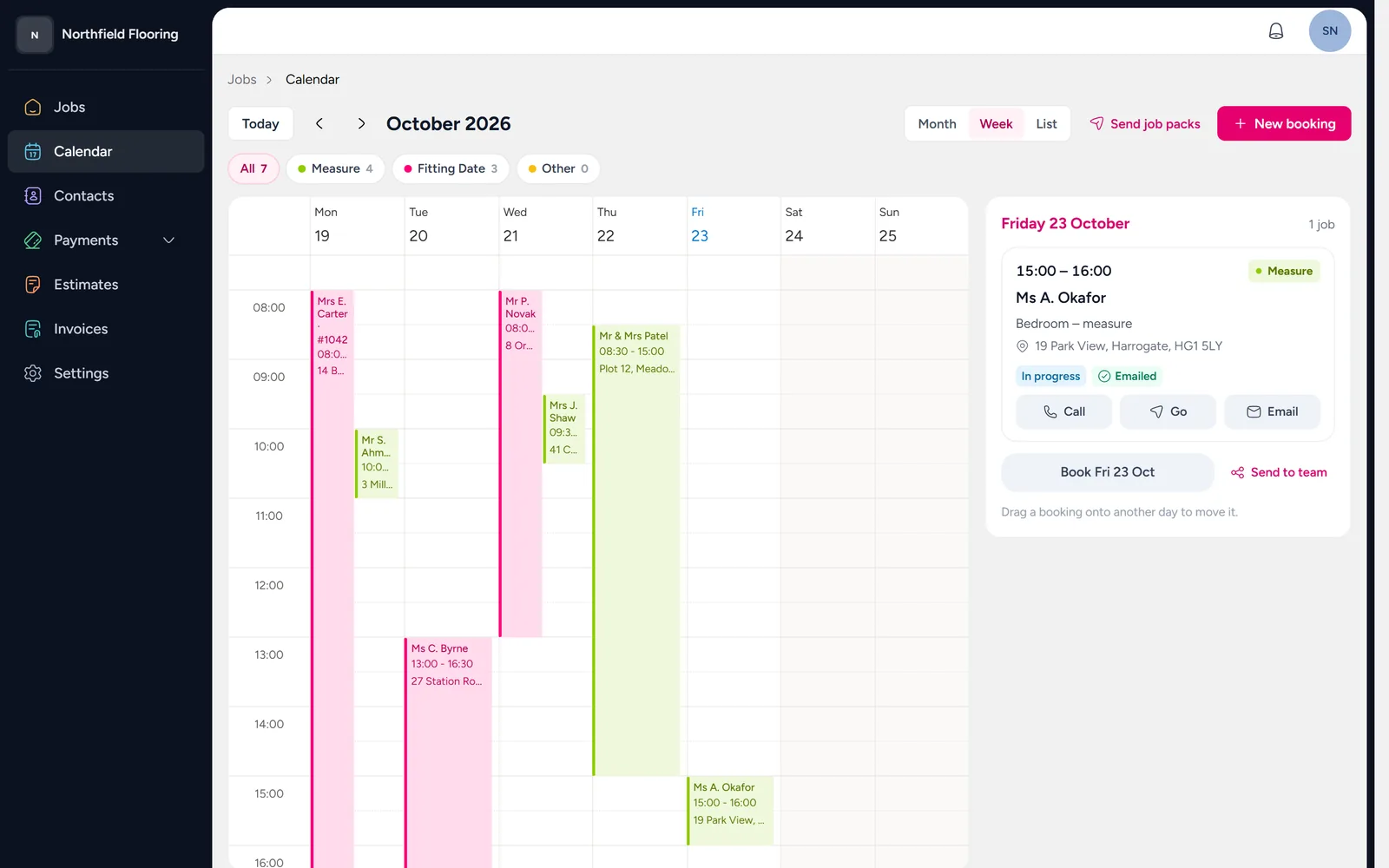Click the Invoices document icon
The width and height of the screenshot is (1389, 868).
[33, 328]
